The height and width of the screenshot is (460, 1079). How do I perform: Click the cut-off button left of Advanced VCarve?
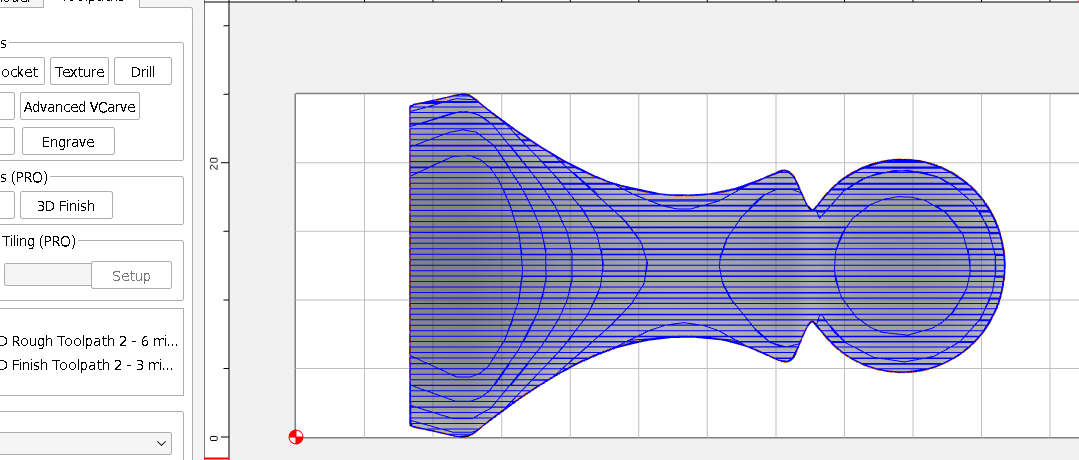pyautogui.click(x=7, y=107)
